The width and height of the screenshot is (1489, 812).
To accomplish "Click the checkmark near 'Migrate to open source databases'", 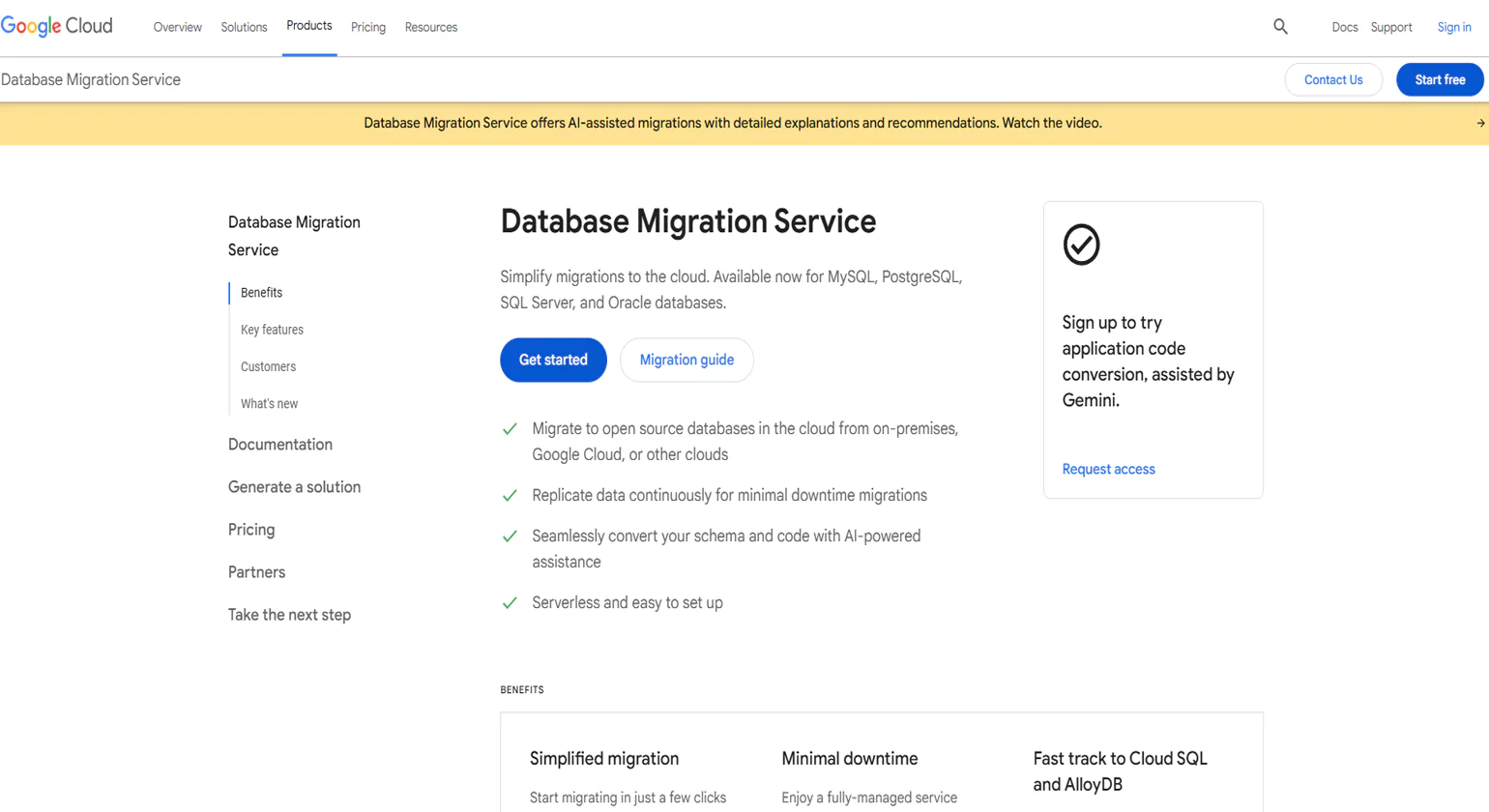I will (x=510, y=428).
